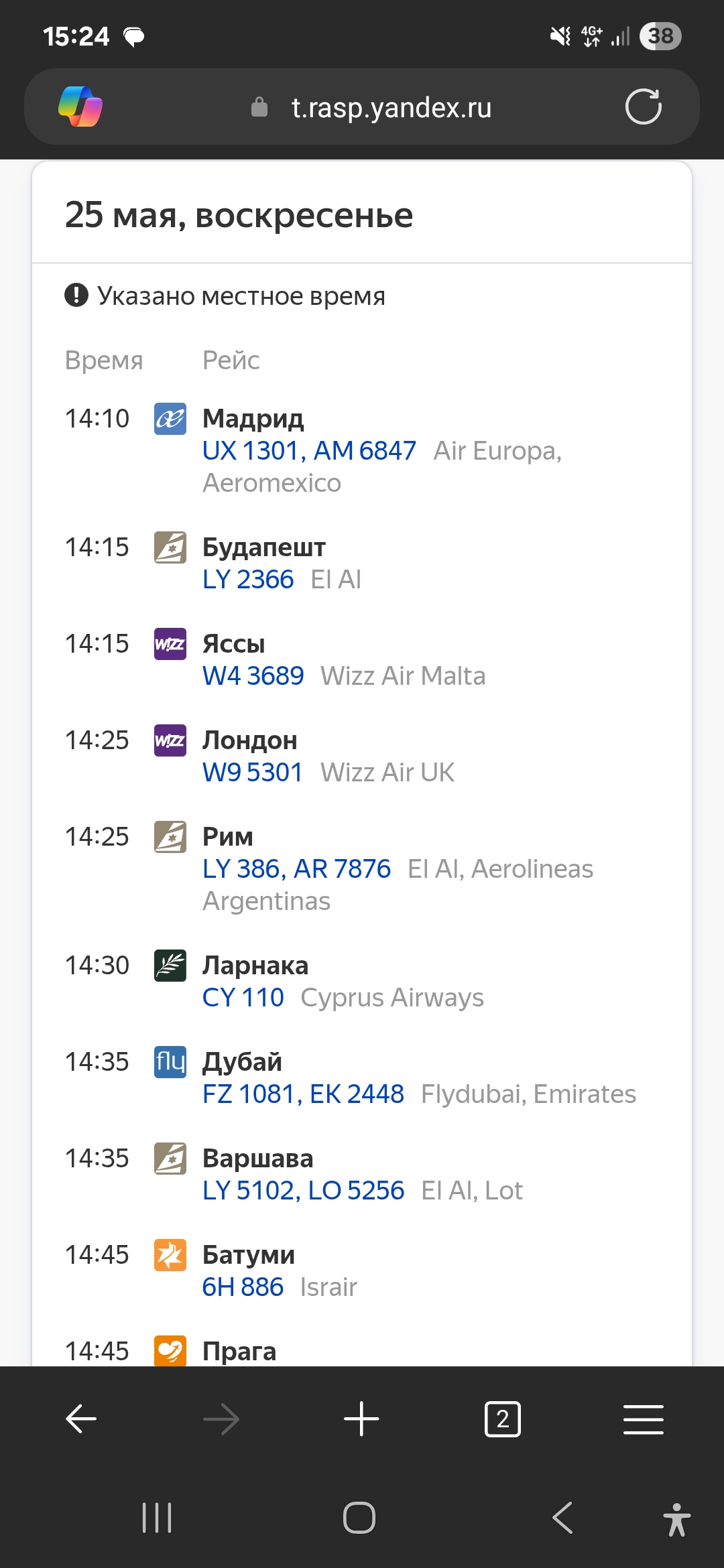Tap the Air Europa logo for Madrid
This screenshot has width=724, height=1568.
tap(170, 419)
